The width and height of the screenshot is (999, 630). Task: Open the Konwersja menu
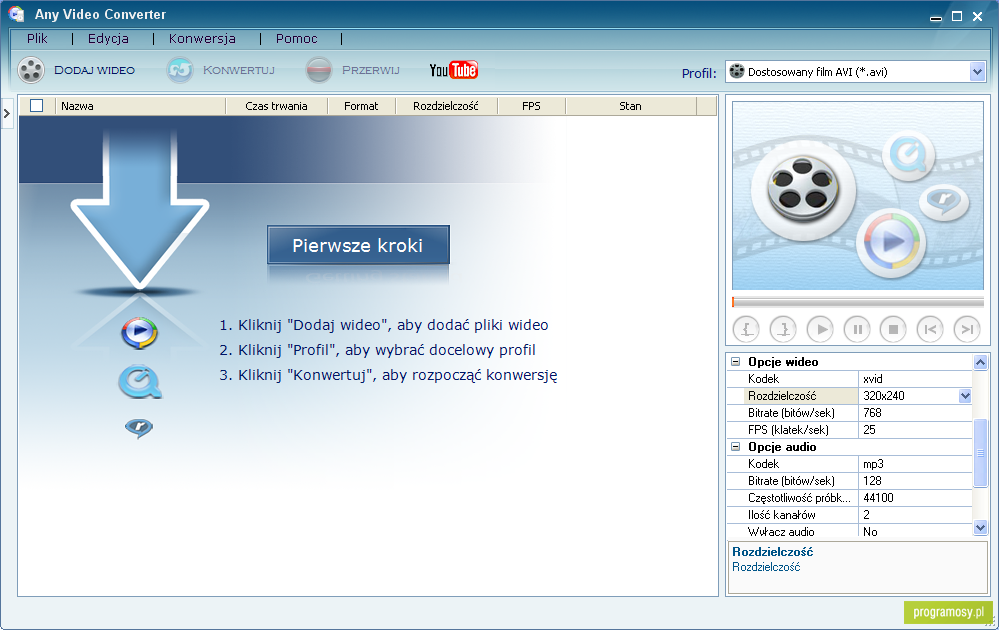pos(202,39)
